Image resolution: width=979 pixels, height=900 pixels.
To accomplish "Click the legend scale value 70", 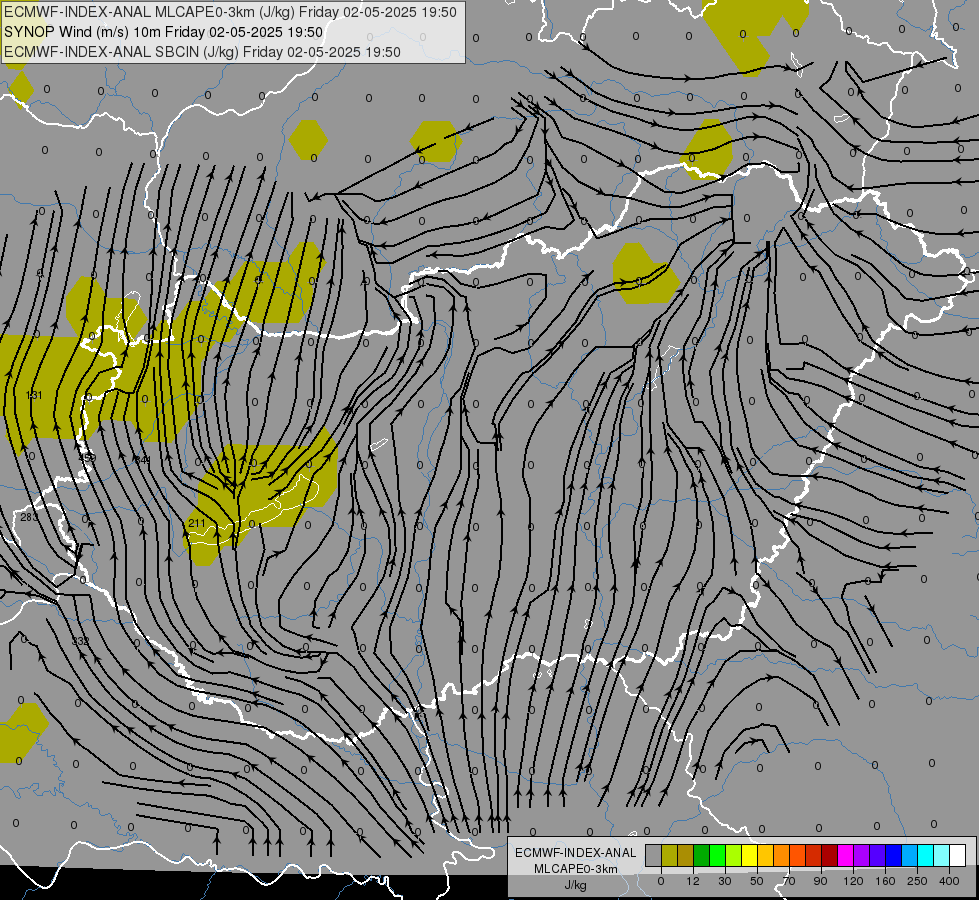I will (789, 881).
